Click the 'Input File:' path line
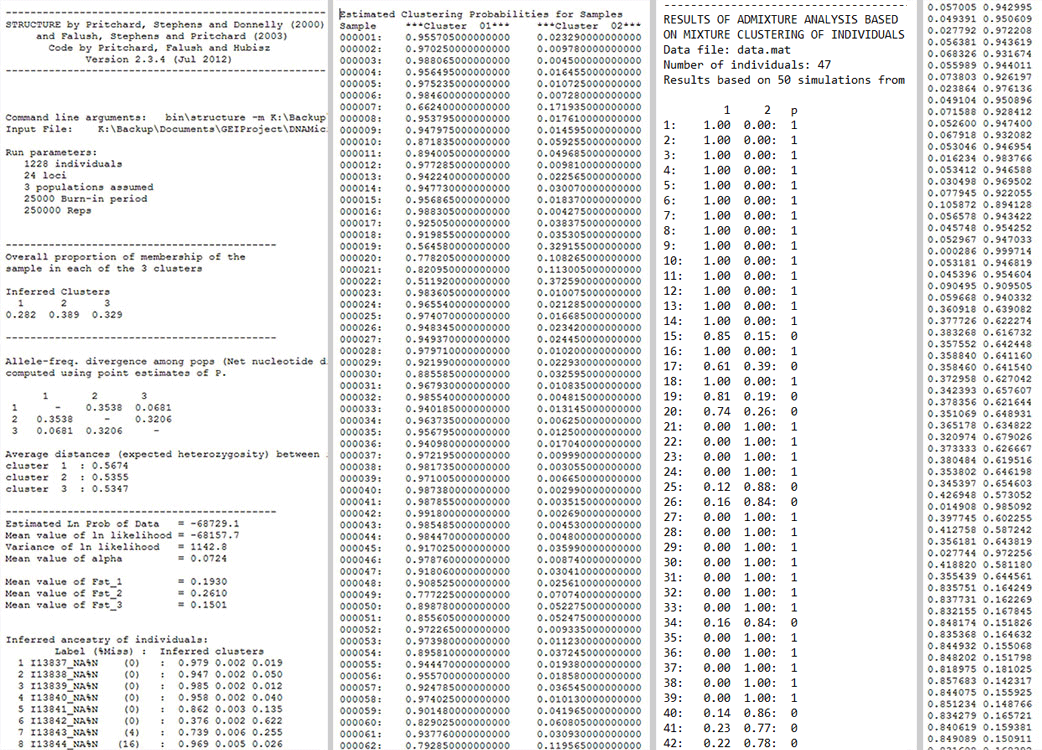1042x750 pixels. 165,130
